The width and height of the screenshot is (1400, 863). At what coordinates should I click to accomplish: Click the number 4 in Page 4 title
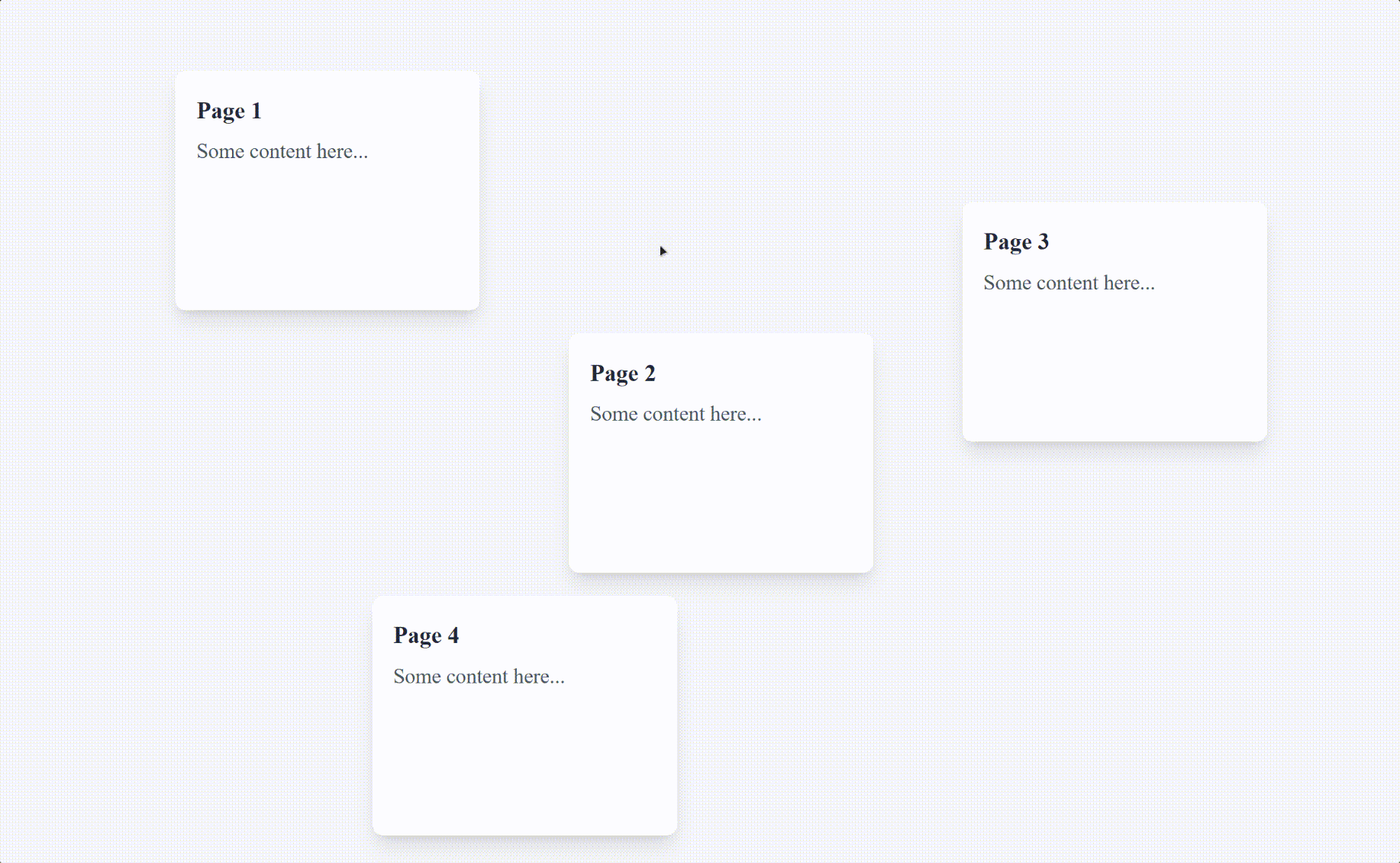(453, 635)
